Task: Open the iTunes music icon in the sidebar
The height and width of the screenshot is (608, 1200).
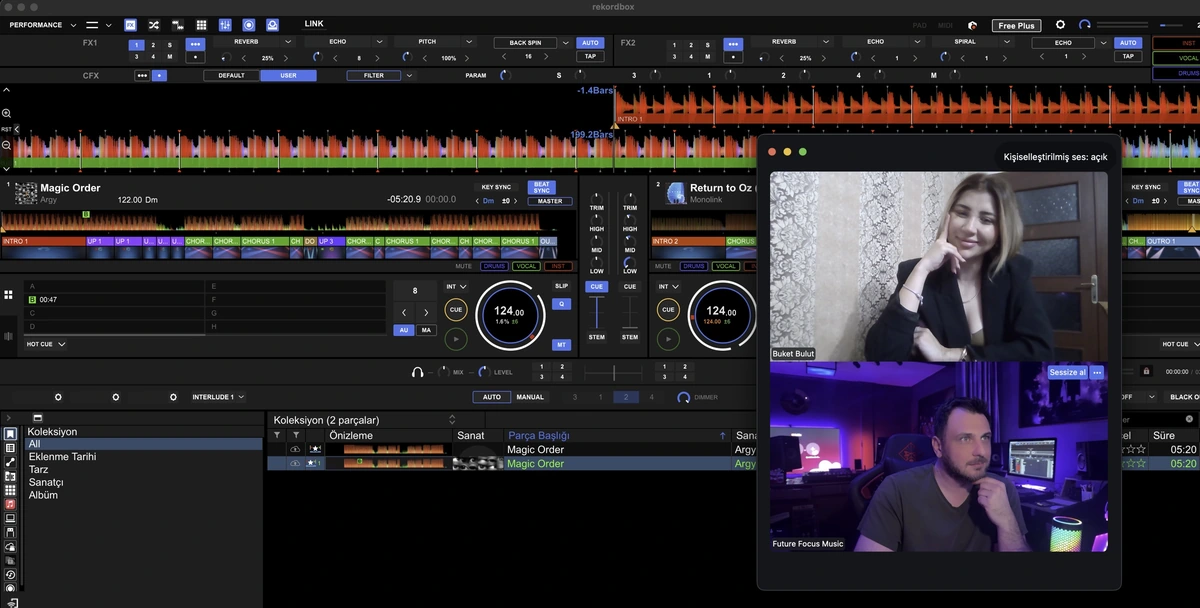Action: pyautogui.click(x=11, y=504)
